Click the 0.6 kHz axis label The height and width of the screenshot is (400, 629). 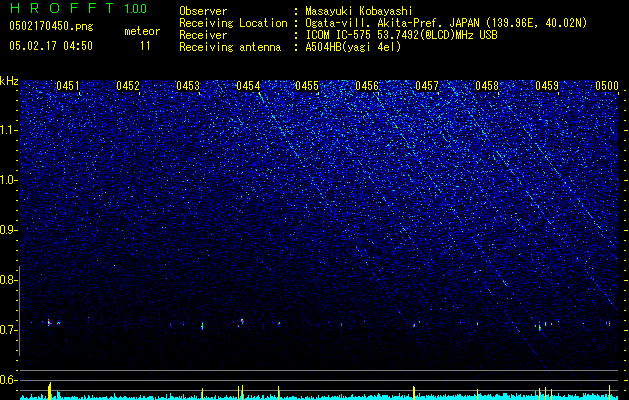[7, 380]
